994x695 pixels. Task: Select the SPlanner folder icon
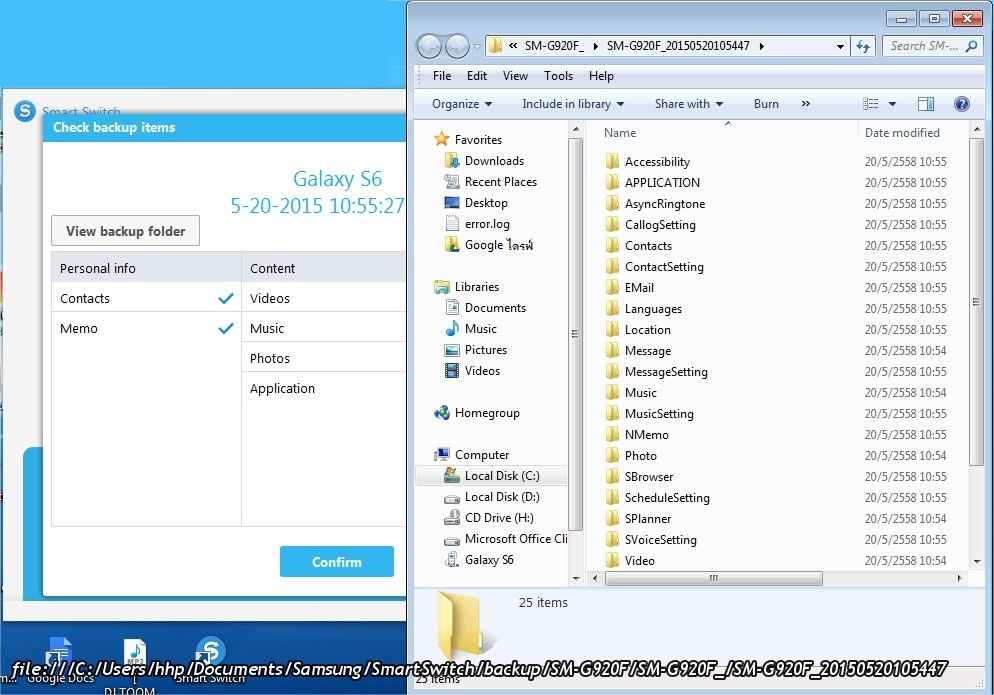(612, 518)
